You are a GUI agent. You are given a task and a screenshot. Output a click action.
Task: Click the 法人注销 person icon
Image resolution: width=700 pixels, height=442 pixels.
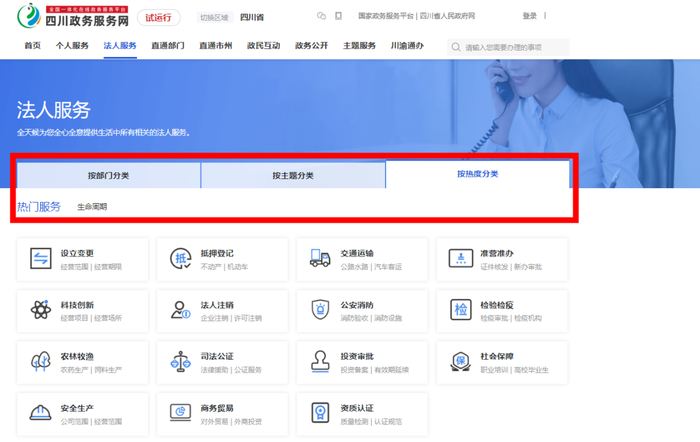pos(180,309)
